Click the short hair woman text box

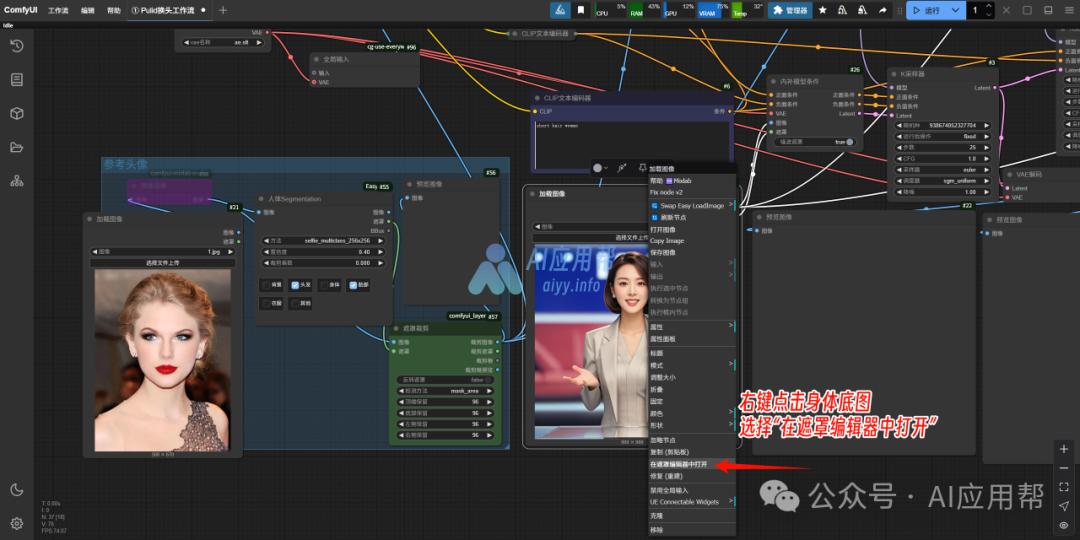(632, 145)
